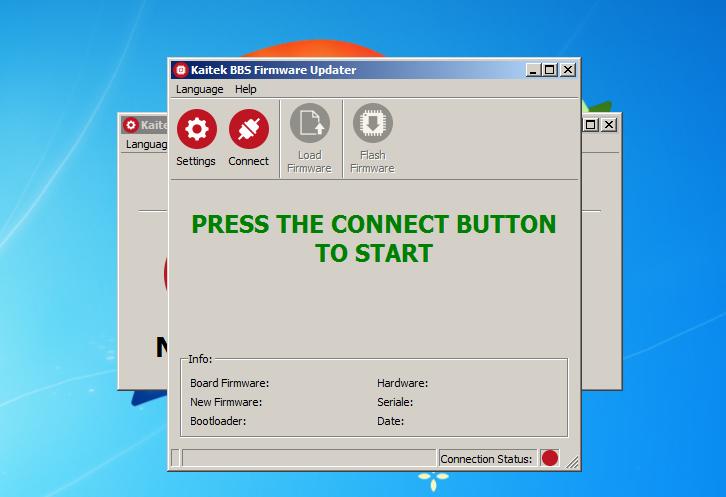The width and height of the screenshot is (726, 497).
Task: Click the 'Bootloader:' label
Action: pyautogui.click(x=218, y=421)
